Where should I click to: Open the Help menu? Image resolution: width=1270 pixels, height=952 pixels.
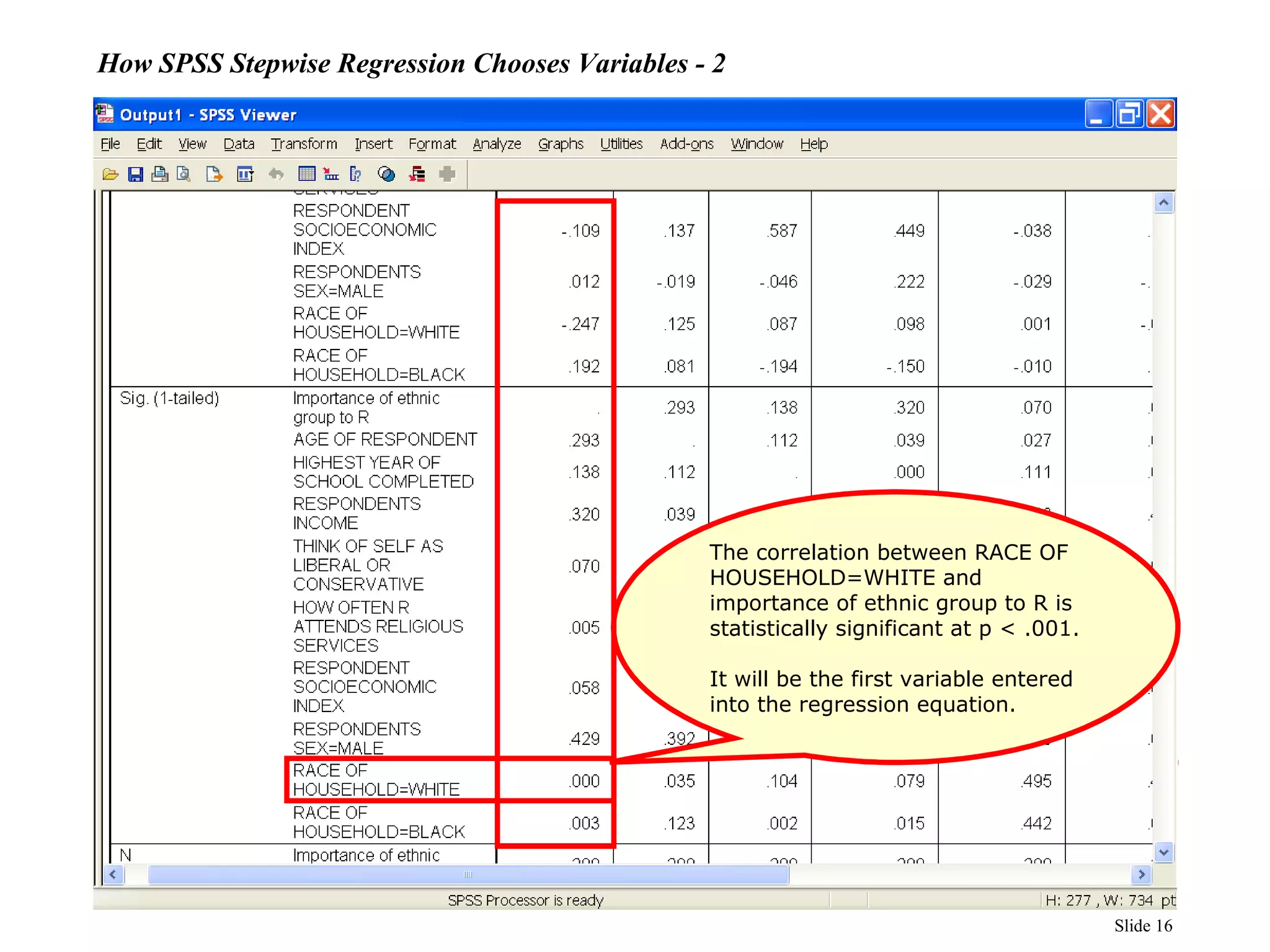(814, 144)
